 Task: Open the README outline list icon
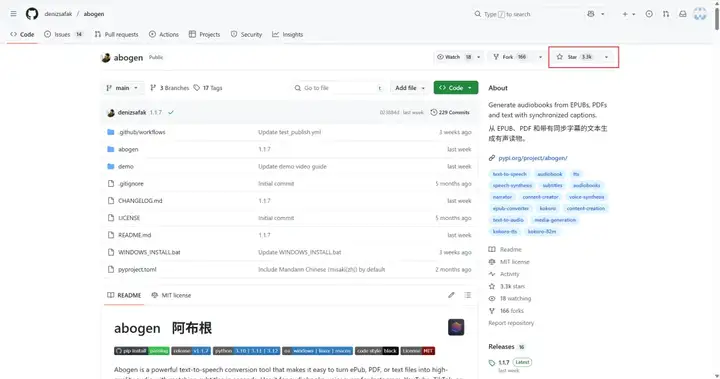pos(467,295)
